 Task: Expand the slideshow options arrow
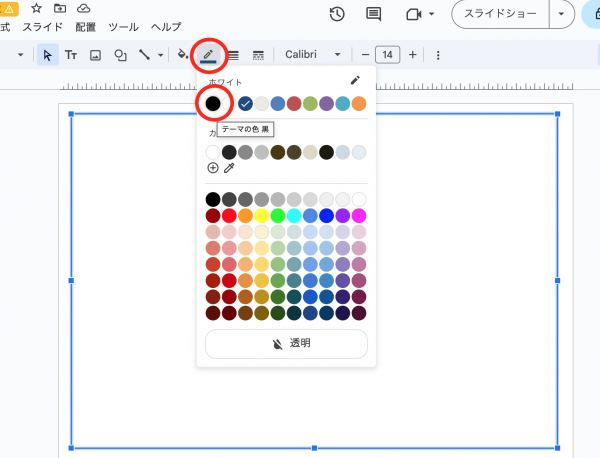[x=566, y=14]
